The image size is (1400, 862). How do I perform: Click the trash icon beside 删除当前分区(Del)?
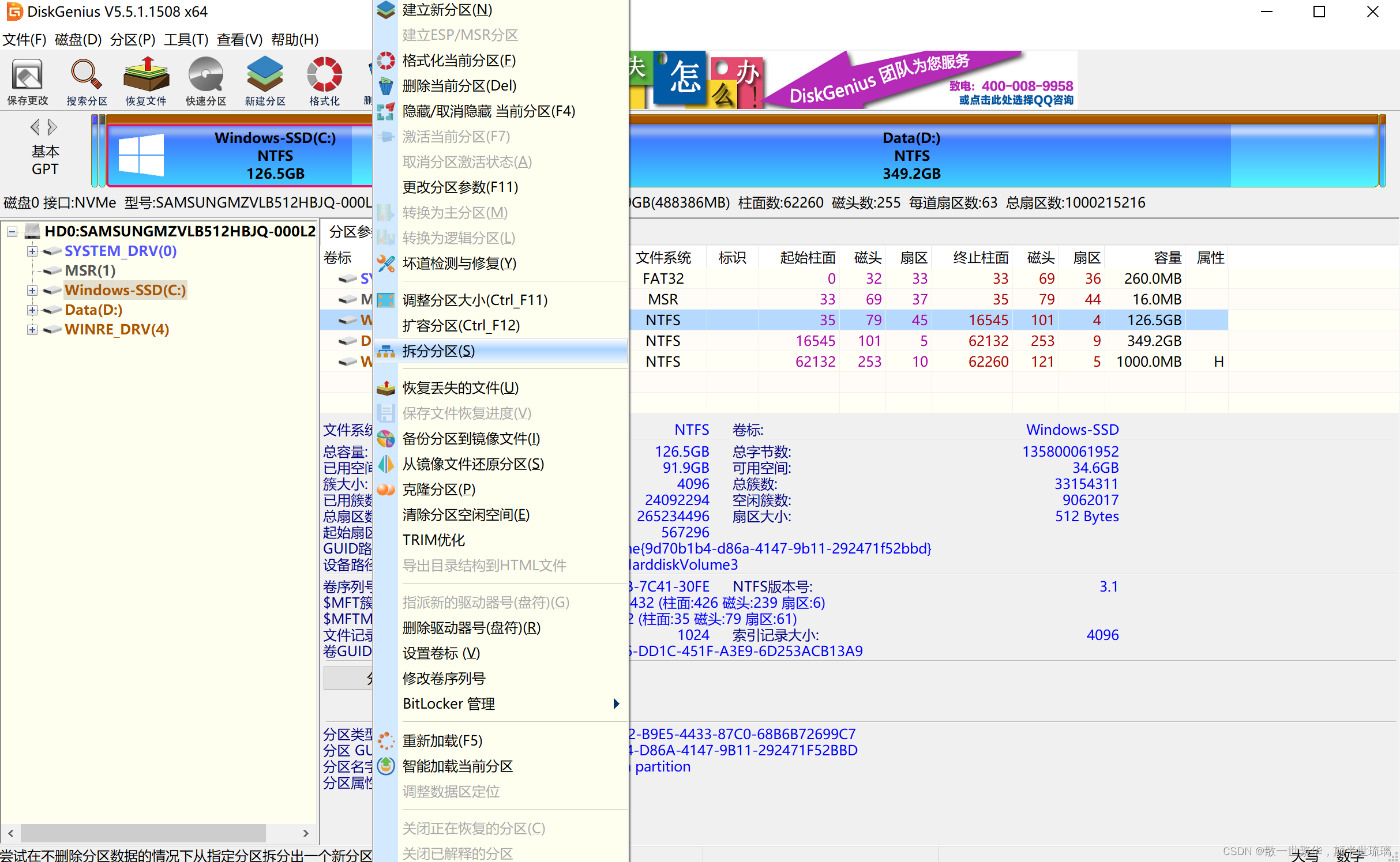click(386, 86)
